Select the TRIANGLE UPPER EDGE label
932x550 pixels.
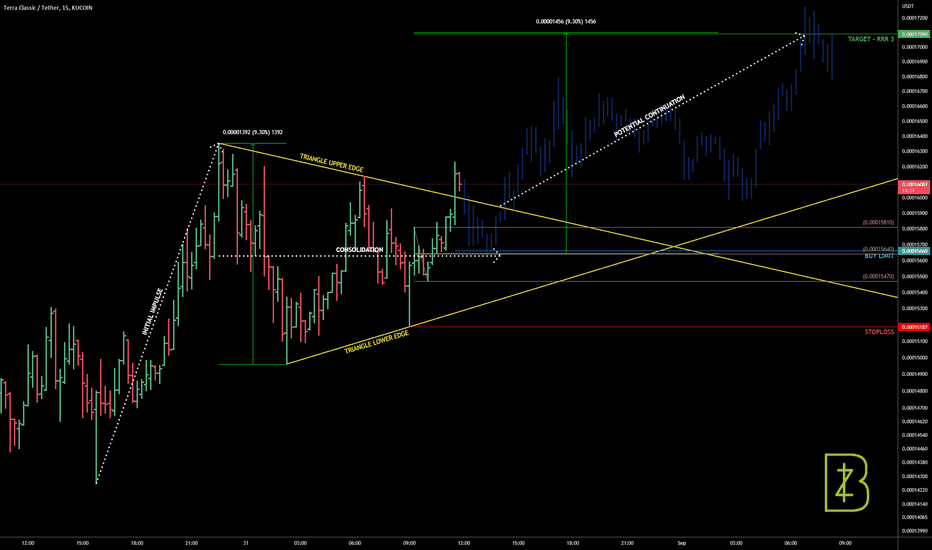click(x=331, y=162)
